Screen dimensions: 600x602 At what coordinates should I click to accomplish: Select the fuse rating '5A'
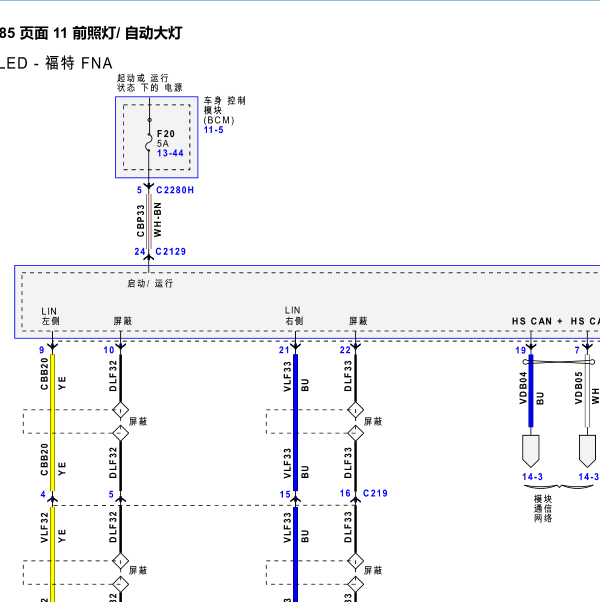163,143
